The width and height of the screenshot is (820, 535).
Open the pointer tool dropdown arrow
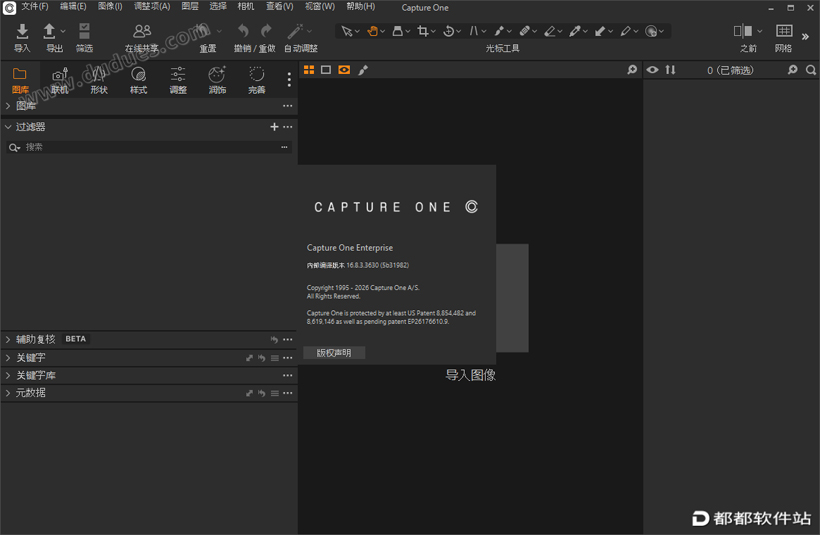[x=357, y=32]
